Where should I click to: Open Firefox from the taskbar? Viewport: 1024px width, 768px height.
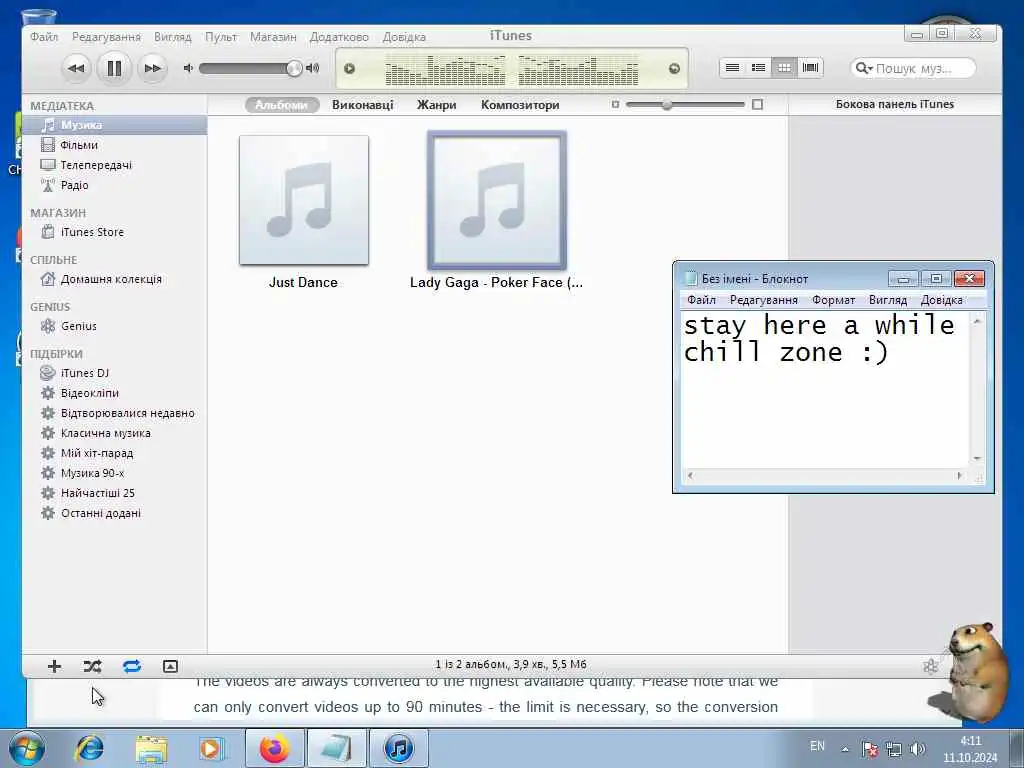[x=275, y=748]
